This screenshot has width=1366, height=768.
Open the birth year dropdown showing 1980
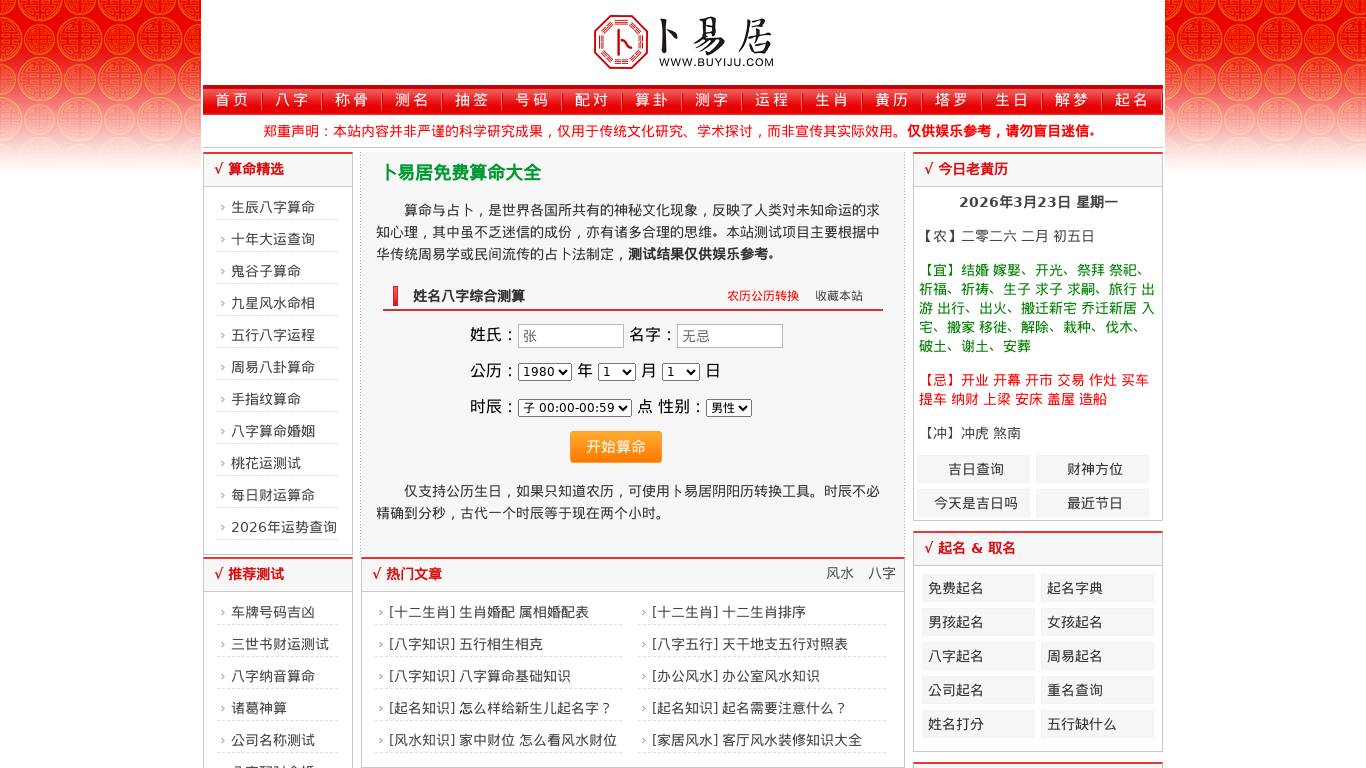point(544,371)
